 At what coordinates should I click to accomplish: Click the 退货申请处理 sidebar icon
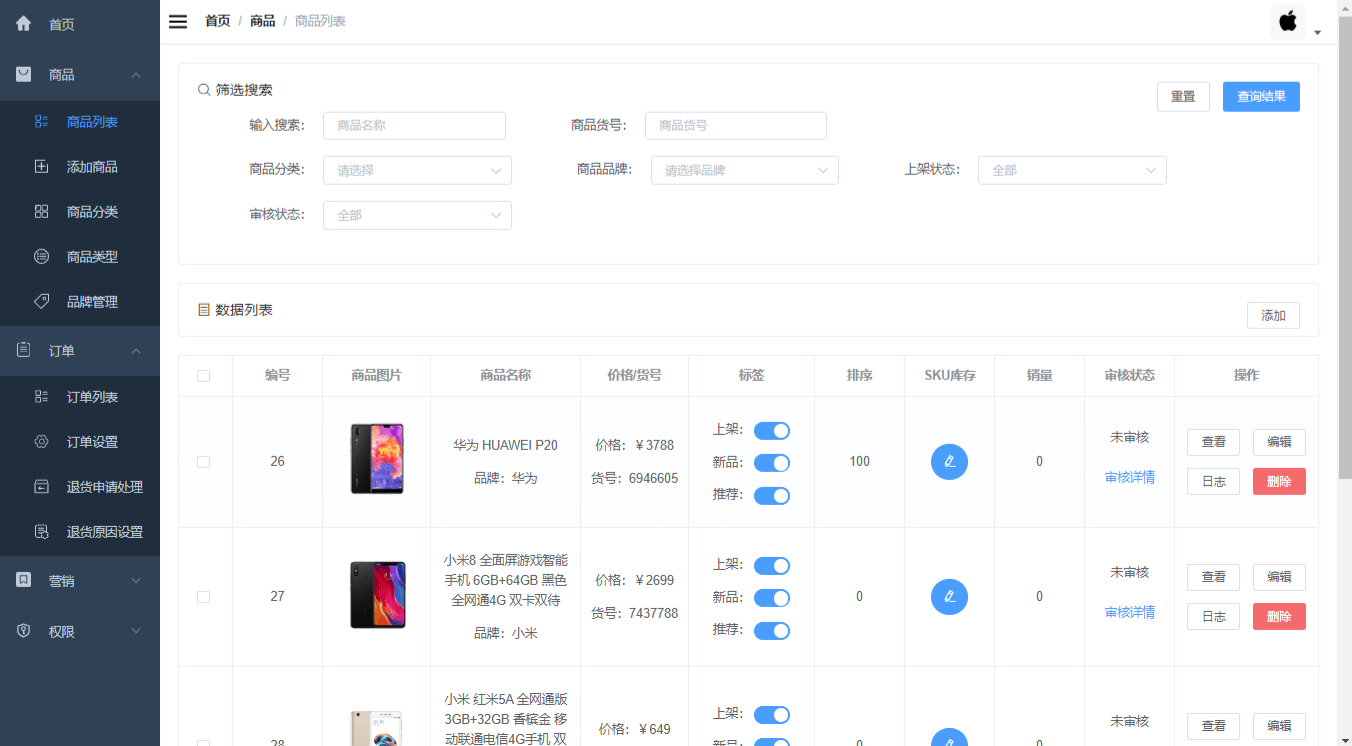pyautogui.click(x=40, y=486)
